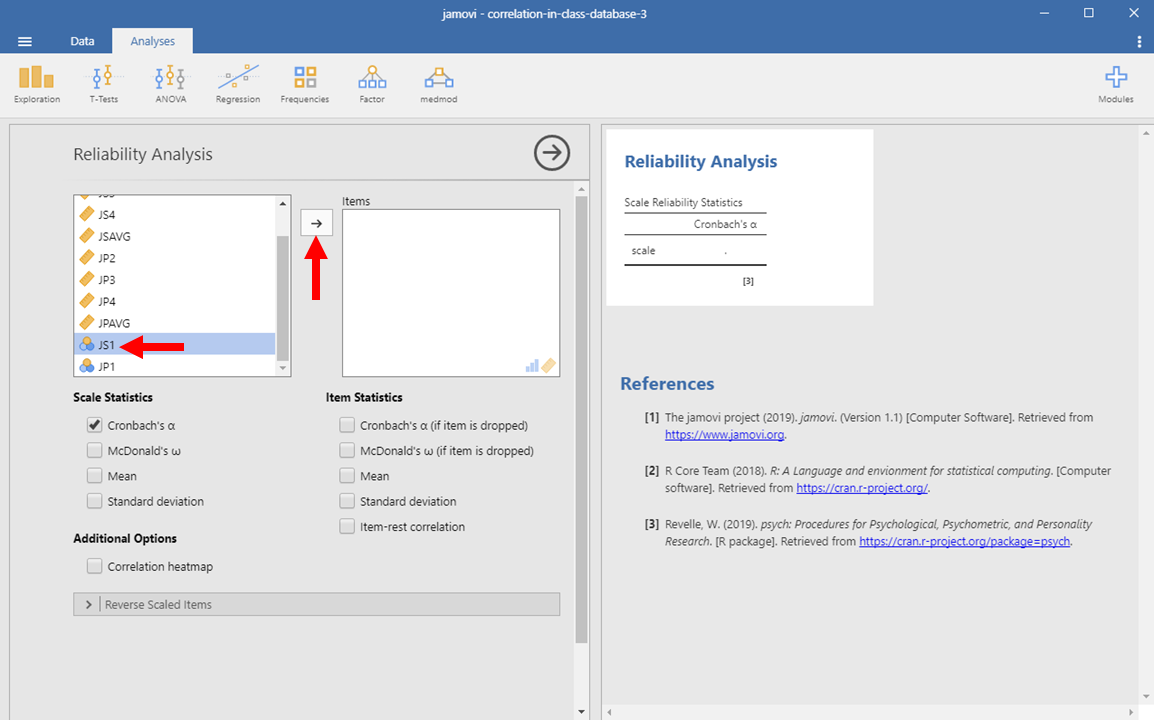Open the Frequencies analysis menu
The height and width of the screenshot is (720, 1154).
[305, 84]
